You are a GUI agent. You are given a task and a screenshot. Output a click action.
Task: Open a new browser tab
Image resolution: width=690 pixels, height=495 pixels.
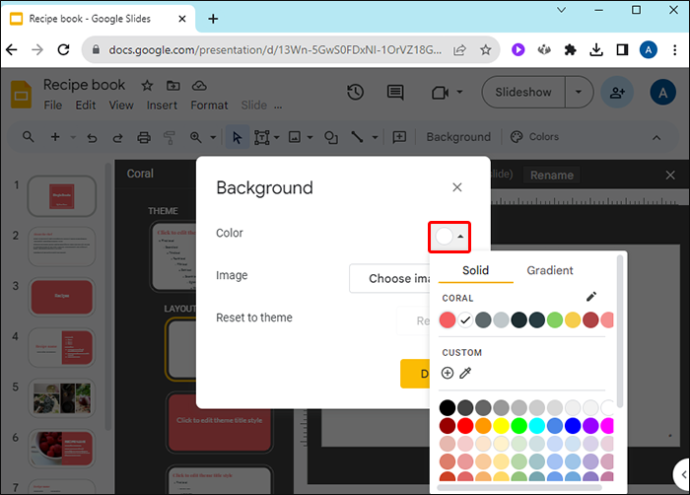(x=213, y=19)
